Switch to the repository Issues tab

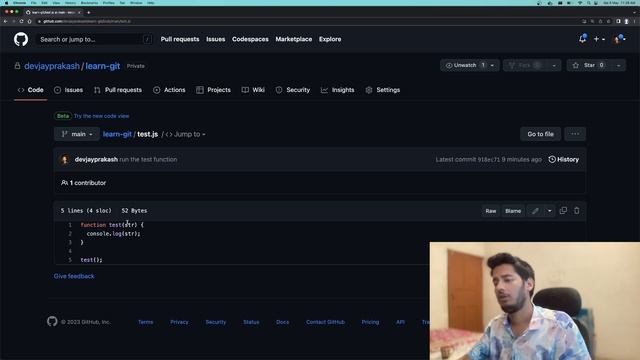[69, 90]
